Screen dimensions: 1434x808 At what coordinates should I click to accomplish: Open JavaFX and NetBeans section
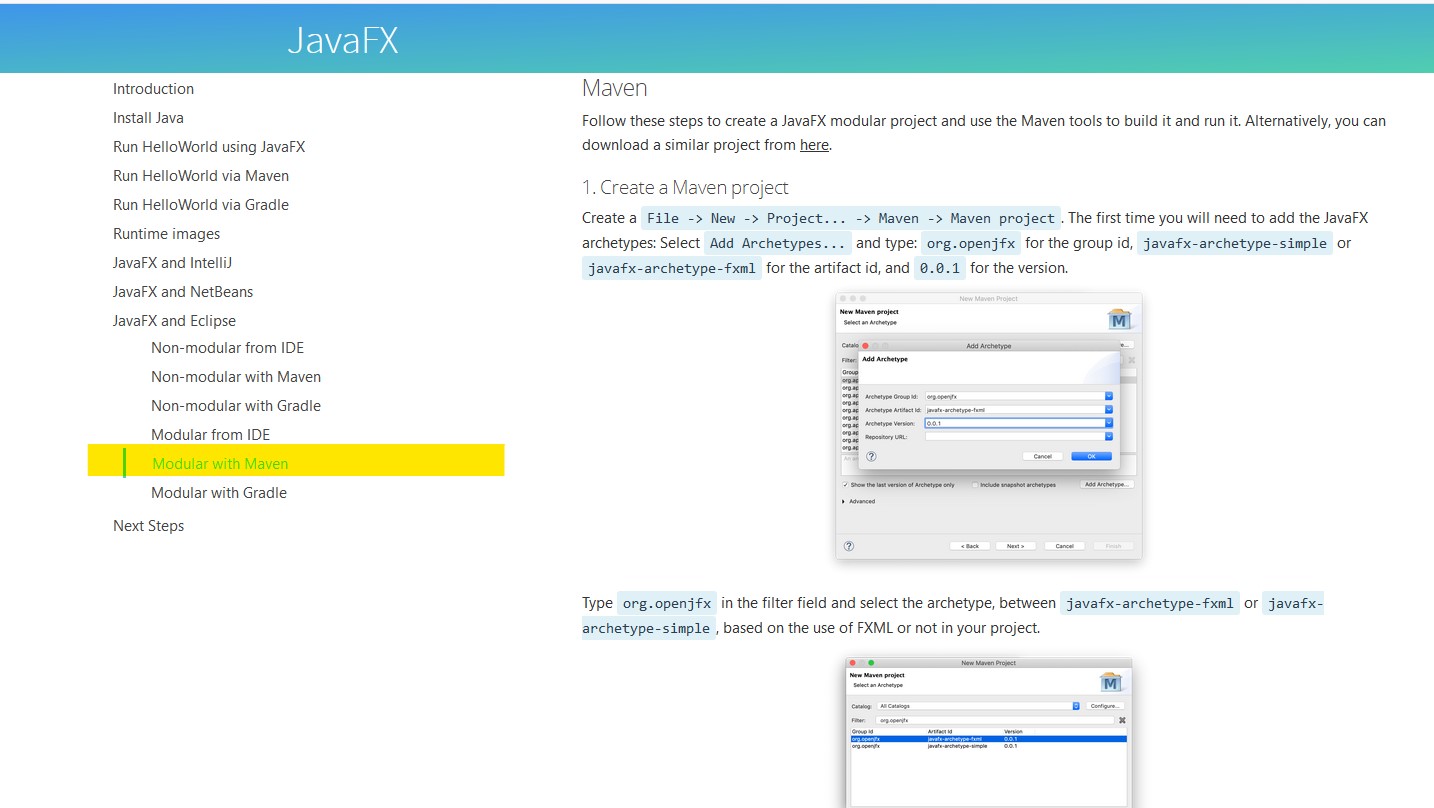pyautogui.click(x=183, y=292)
